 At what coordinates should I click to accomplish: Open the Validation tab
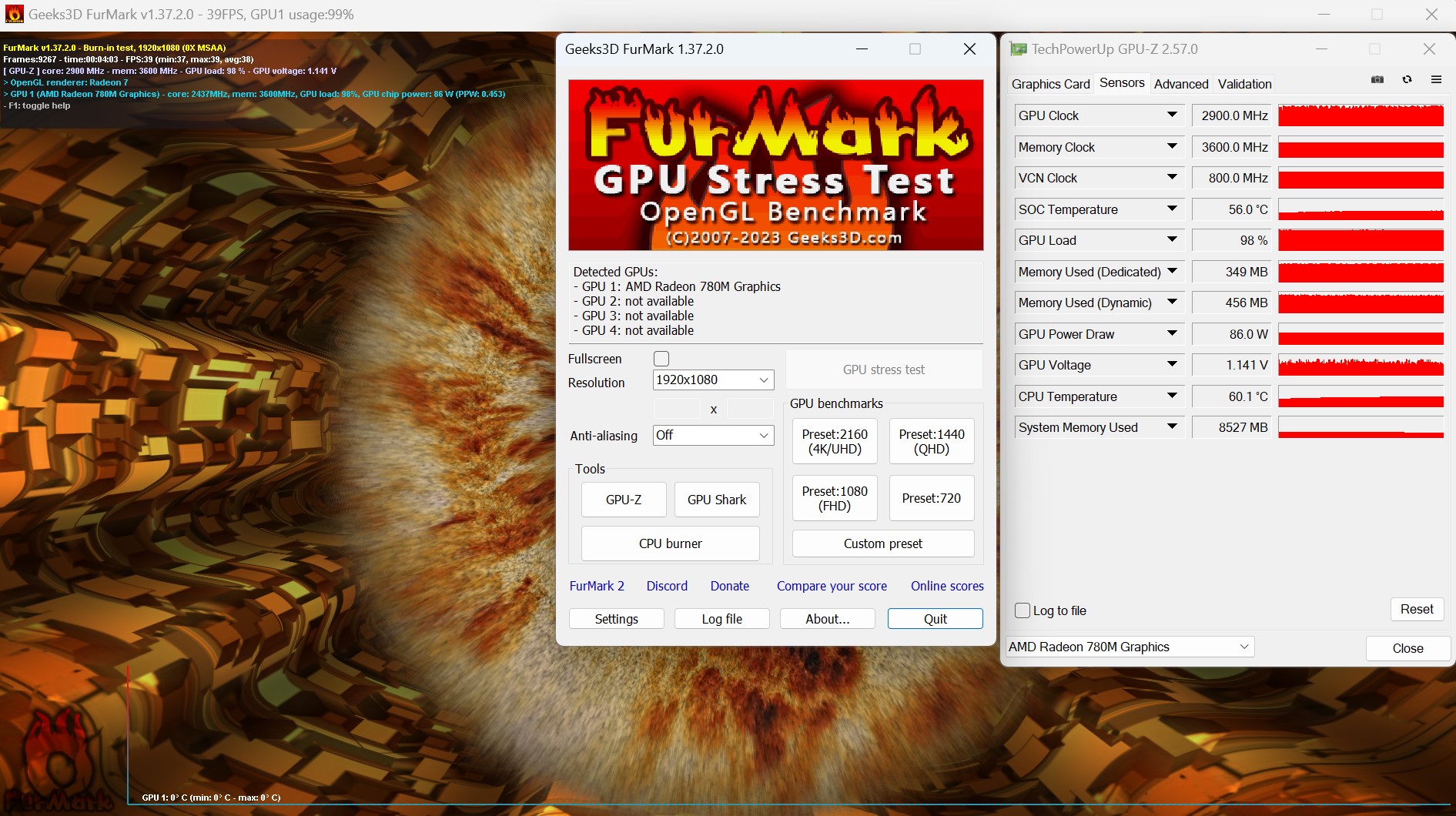[x=1244, y=84]
